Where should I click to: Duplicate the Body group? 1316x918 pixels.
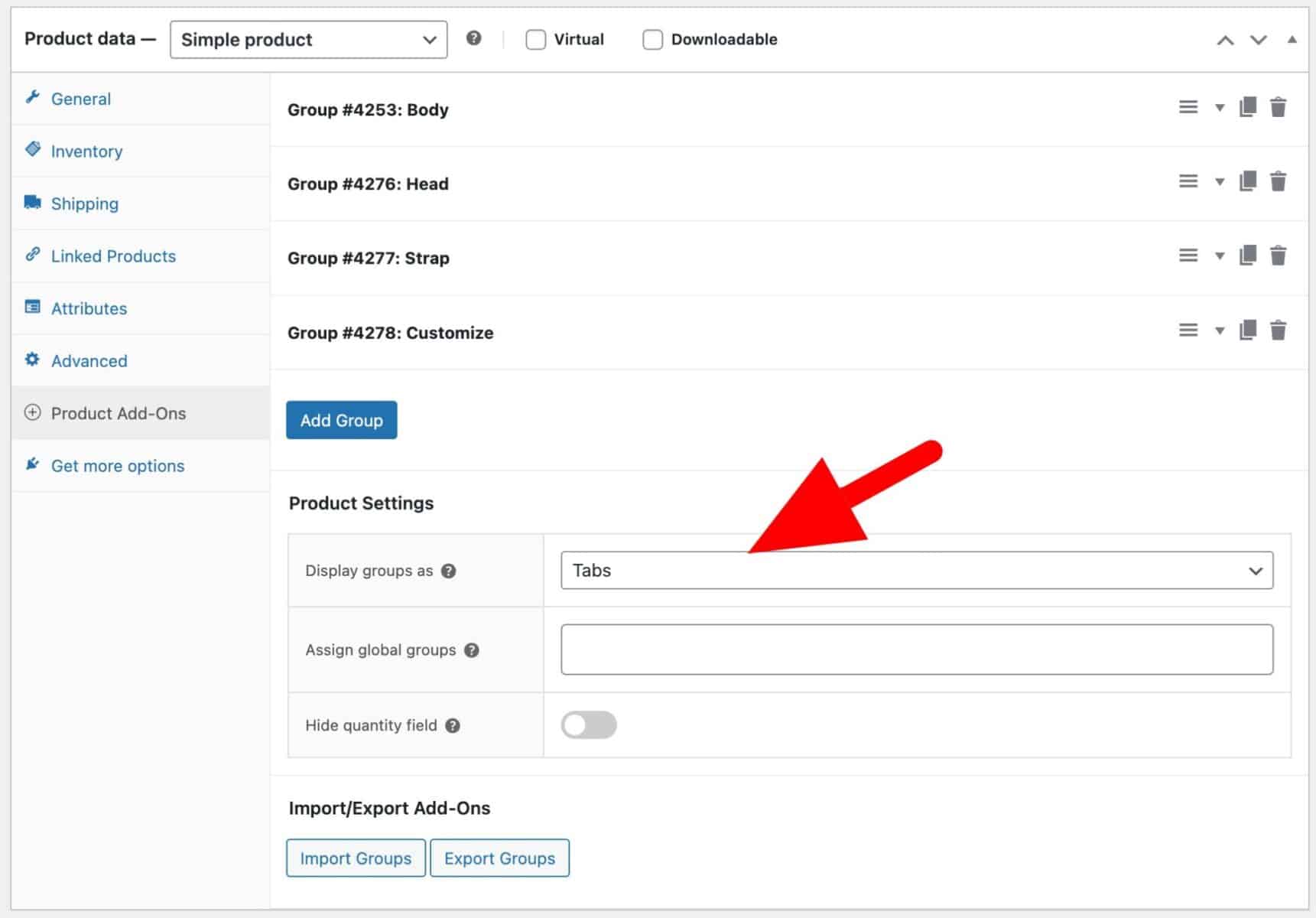point(1248,107)
